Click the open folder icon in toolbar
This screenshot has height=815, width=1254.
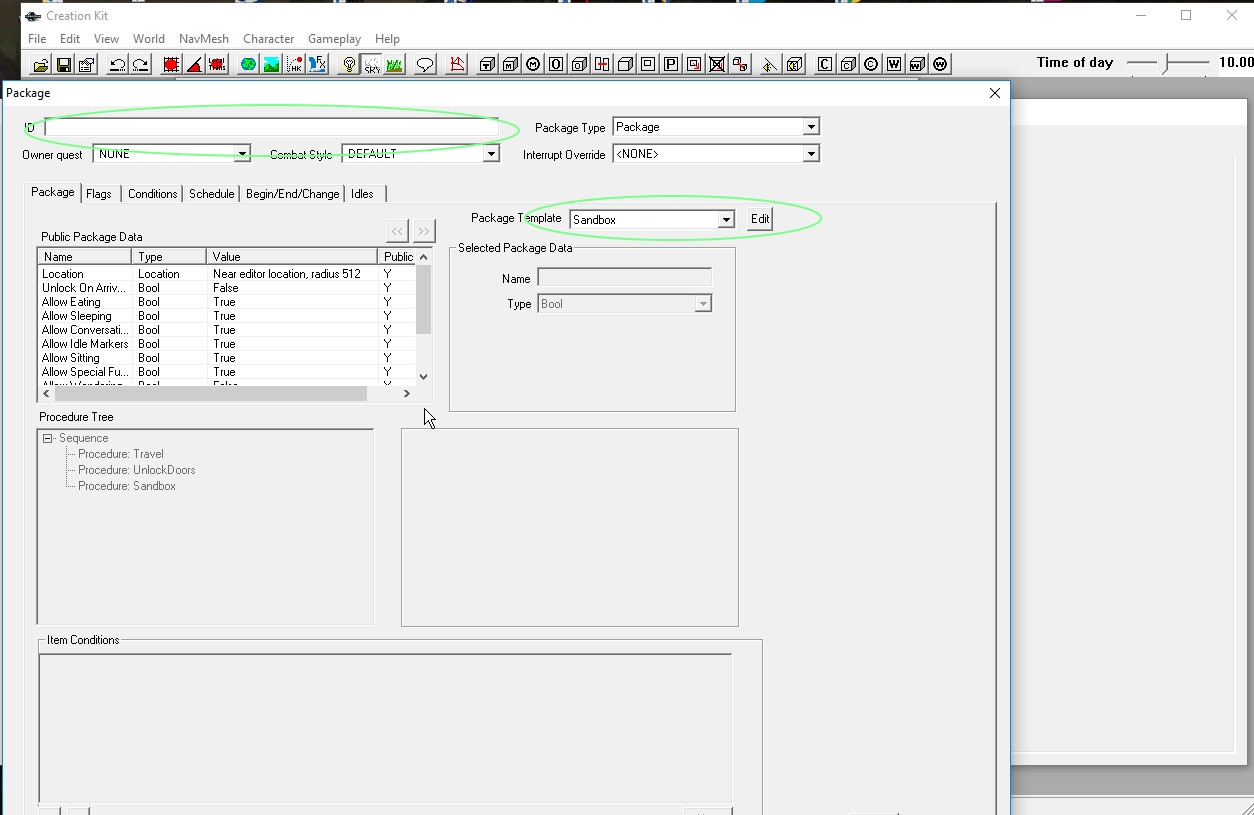[x=41, y=65]
